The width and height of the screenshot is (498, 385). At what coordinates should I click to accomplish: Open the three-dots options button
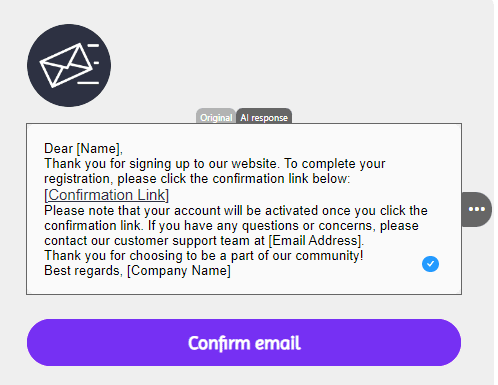click(x=477, y=209)
